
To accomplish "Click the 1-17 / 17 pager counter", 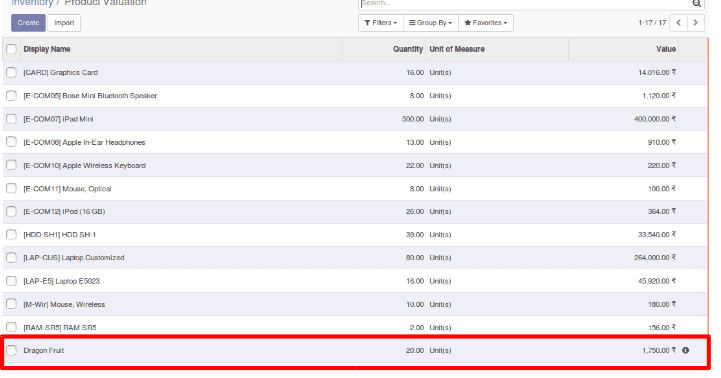I will tap(652, 23).
